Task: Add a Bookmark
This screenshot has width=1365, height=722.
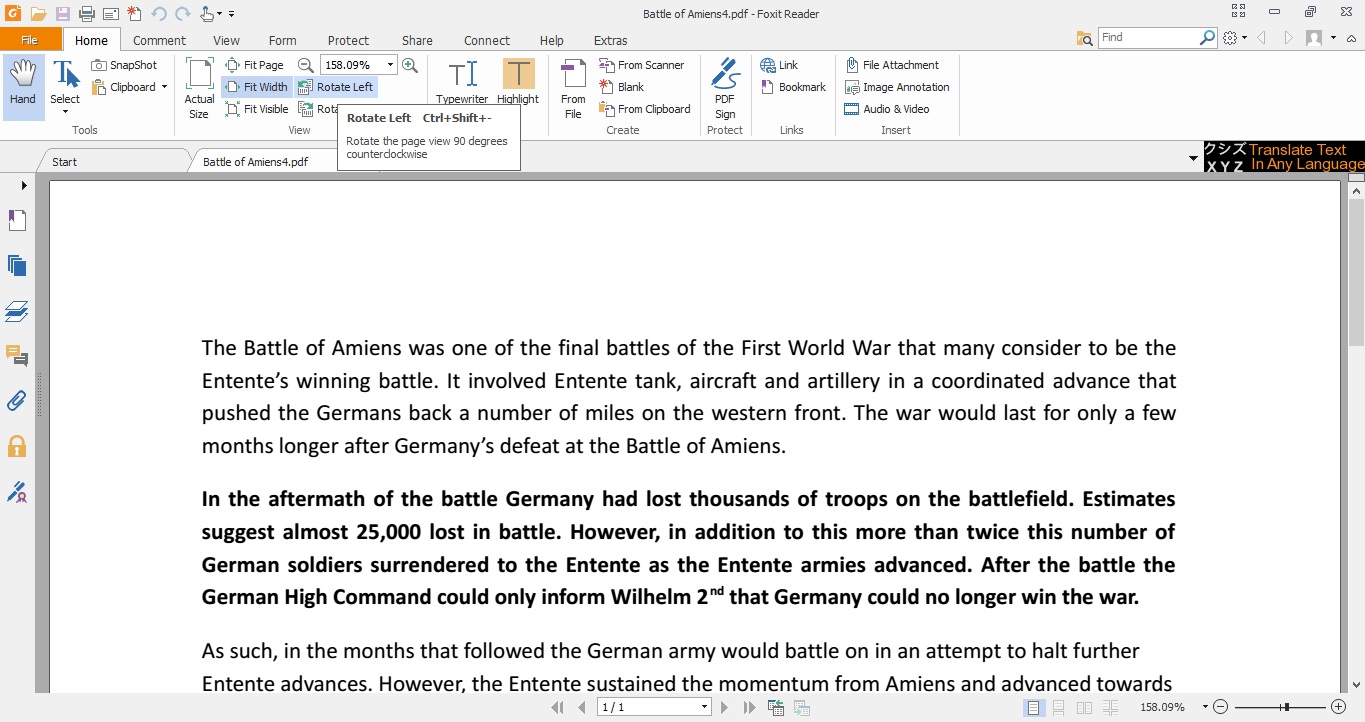Action: pyautogui.click(x=793, y=87)
